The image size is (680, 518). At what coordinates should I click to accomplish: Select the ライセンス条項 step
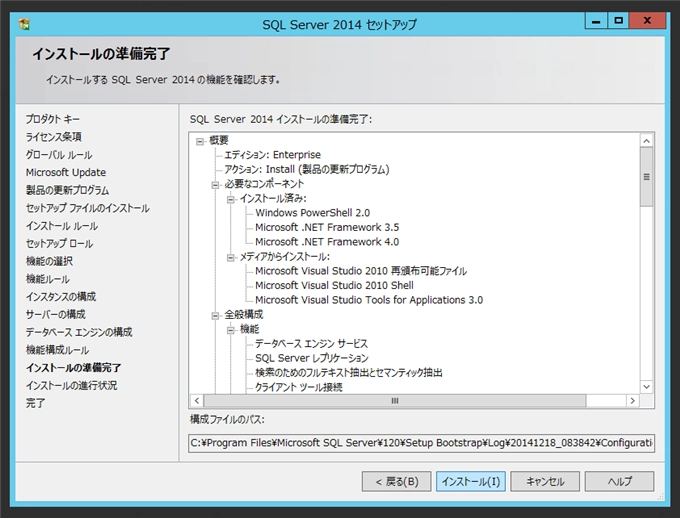pos(53,137)
